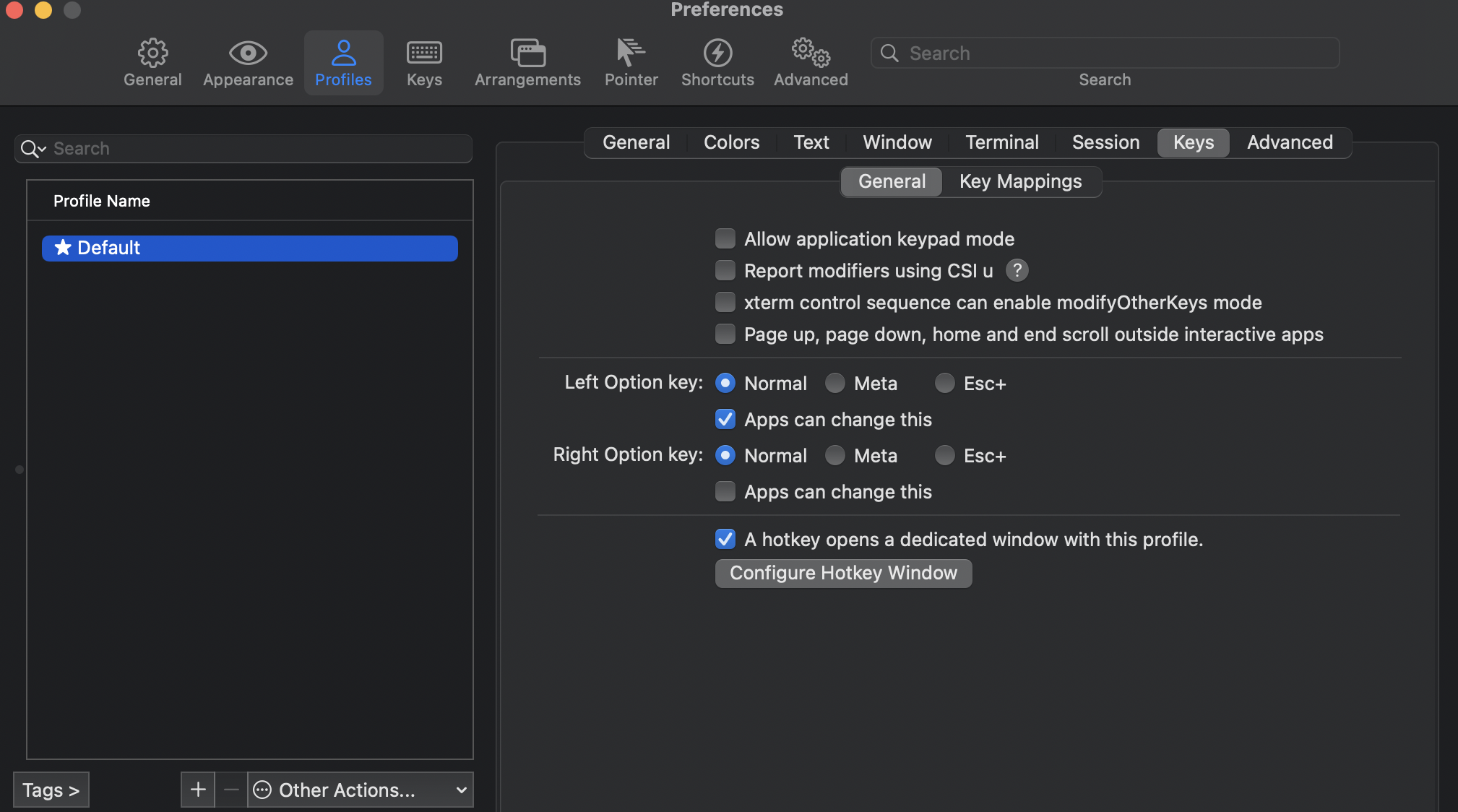
Task: Select the Arrangements icon
Action: coord(527,62)
